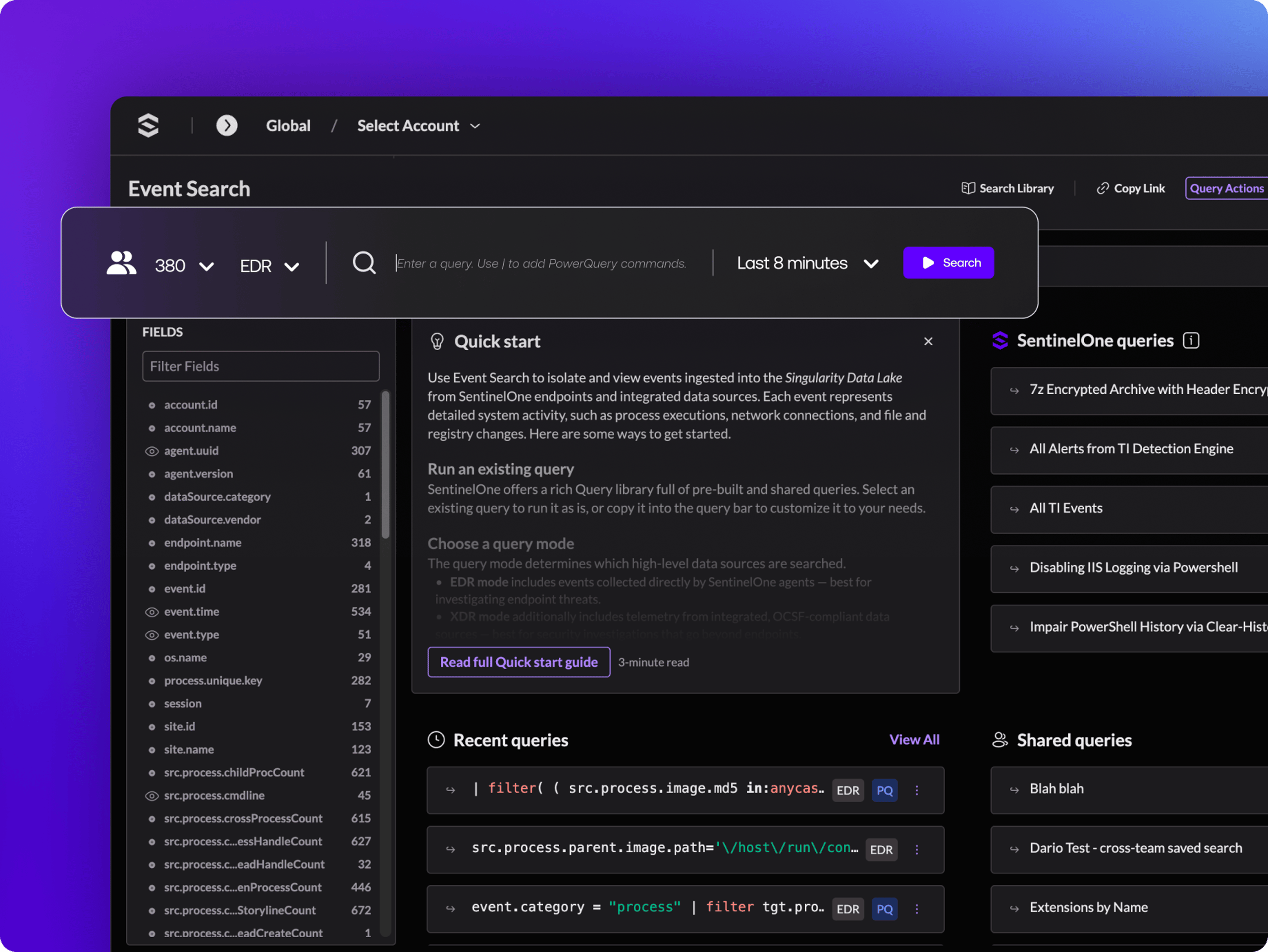Click arrow icon on All TI Events query
The image size is (1268, 952).
pyautogui.click(x=1014, y=510)
